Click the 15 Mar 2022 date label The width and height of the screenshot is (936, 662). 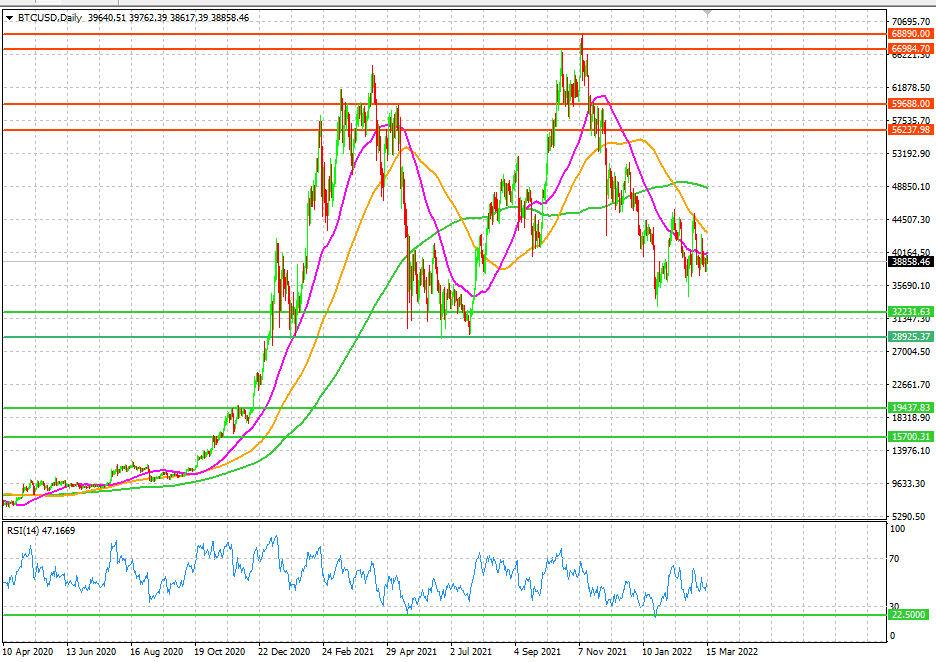tap(732, 652)
